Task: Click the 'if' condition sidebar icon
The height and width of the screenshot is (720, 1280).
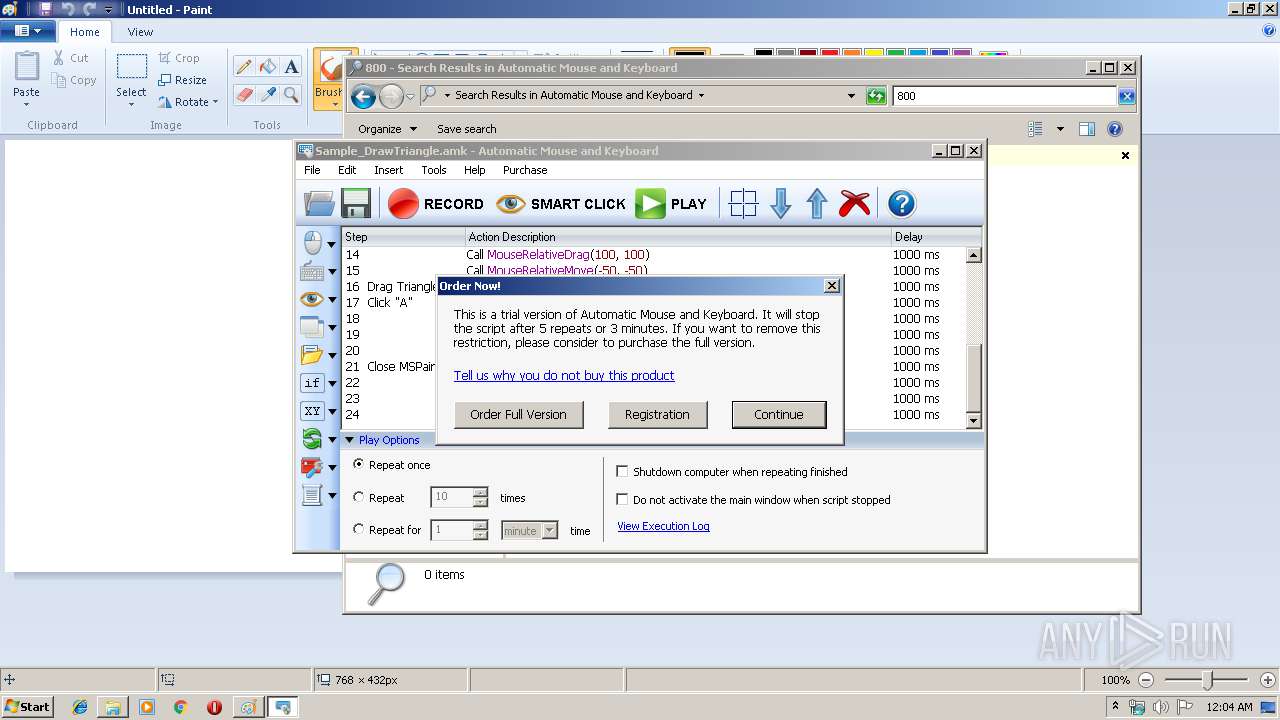Action: coord(312,383)
